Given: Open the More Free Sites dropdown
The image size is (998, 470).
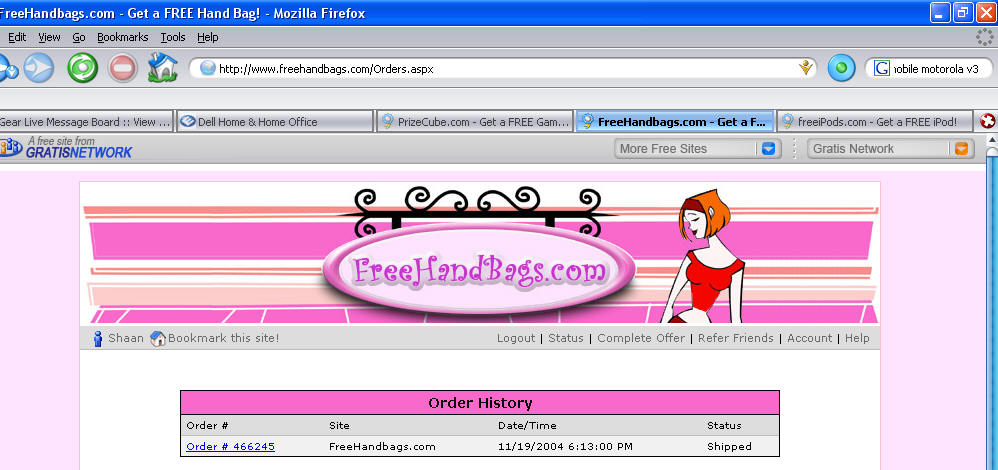Looking at the screenshot, I should coord(698,149).
